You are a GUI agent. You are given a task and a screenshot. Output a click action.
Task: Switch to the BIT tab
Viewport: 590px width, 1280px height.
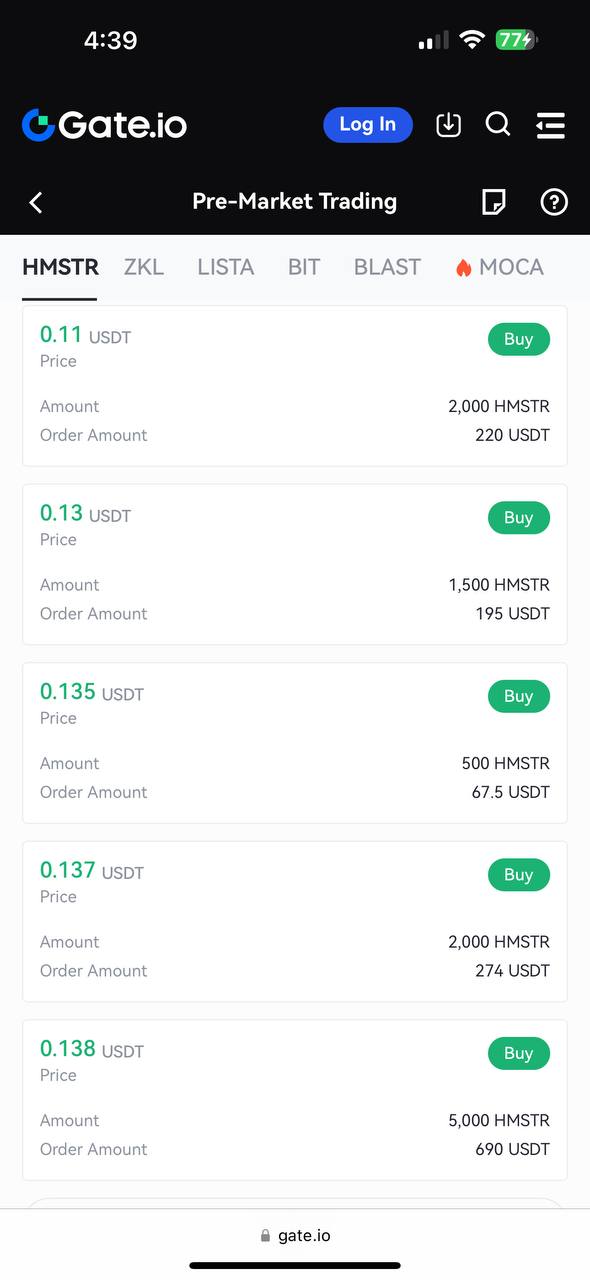[x=303, y=267]
